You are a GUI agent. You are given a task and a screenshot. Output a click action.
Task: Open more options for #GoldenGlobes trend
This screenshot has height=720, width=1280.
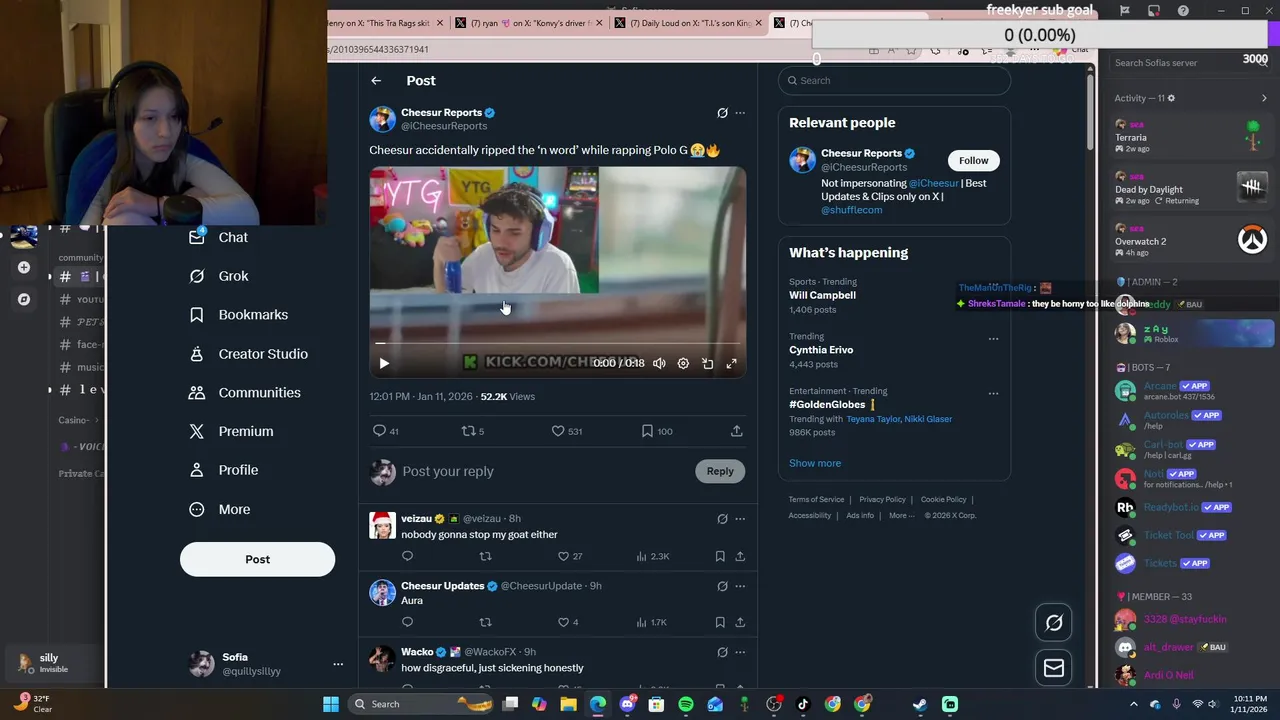coord(993,393)
